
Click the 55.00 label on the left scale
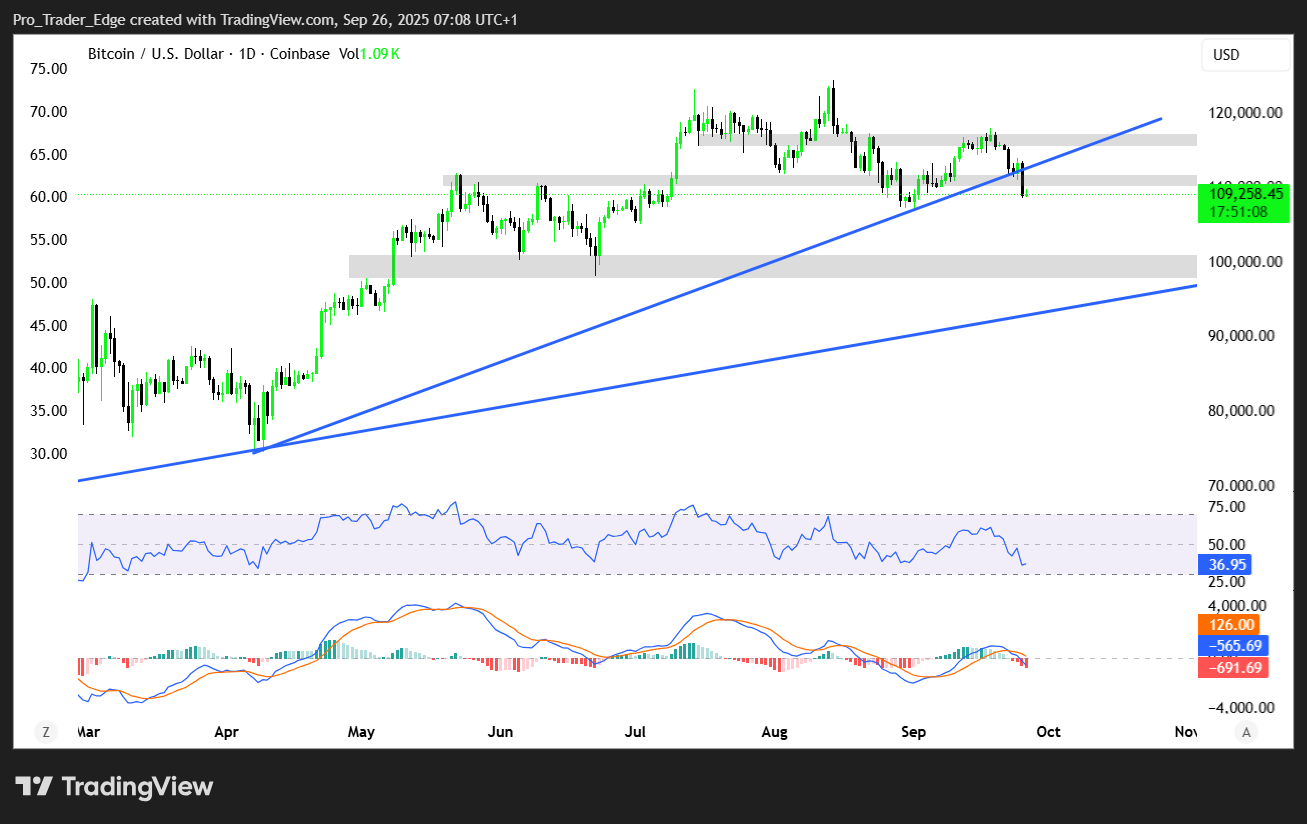[x=49, y=239]
